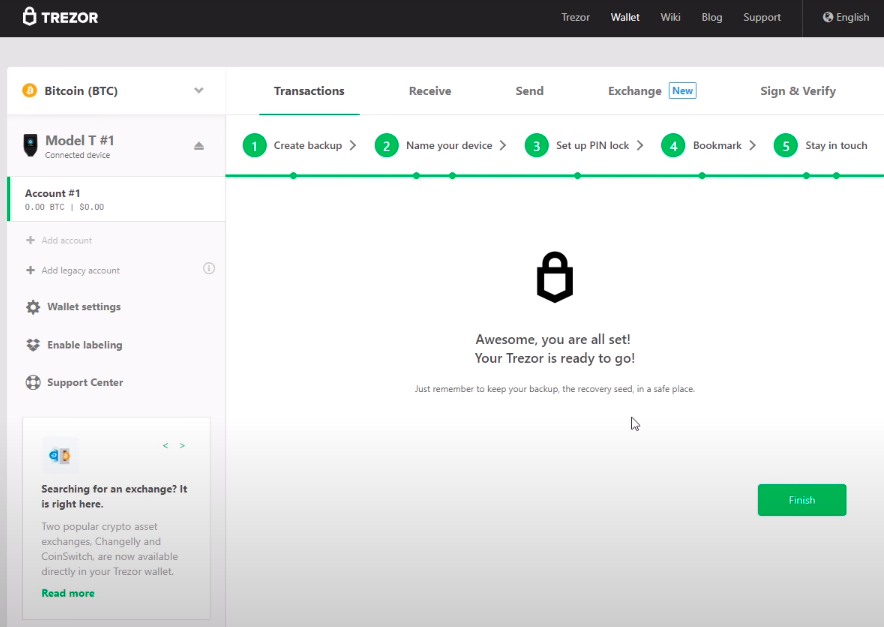
Task: Click chevron after Name your device
Action: pyautogui.click(x=503, y=145)
